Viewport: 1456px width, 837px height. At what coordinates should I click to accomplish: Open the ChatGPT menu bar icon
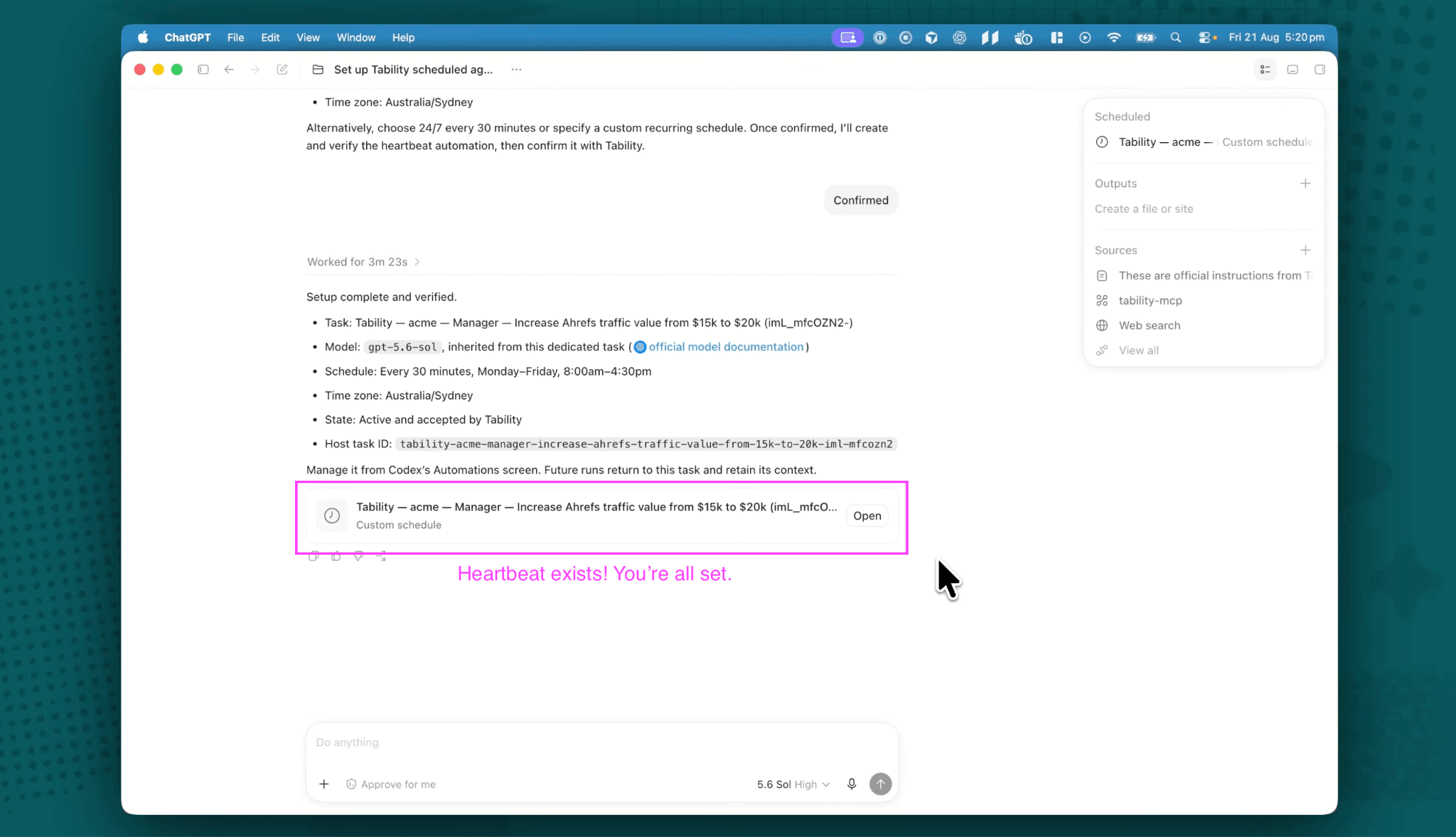pos(960,38)
